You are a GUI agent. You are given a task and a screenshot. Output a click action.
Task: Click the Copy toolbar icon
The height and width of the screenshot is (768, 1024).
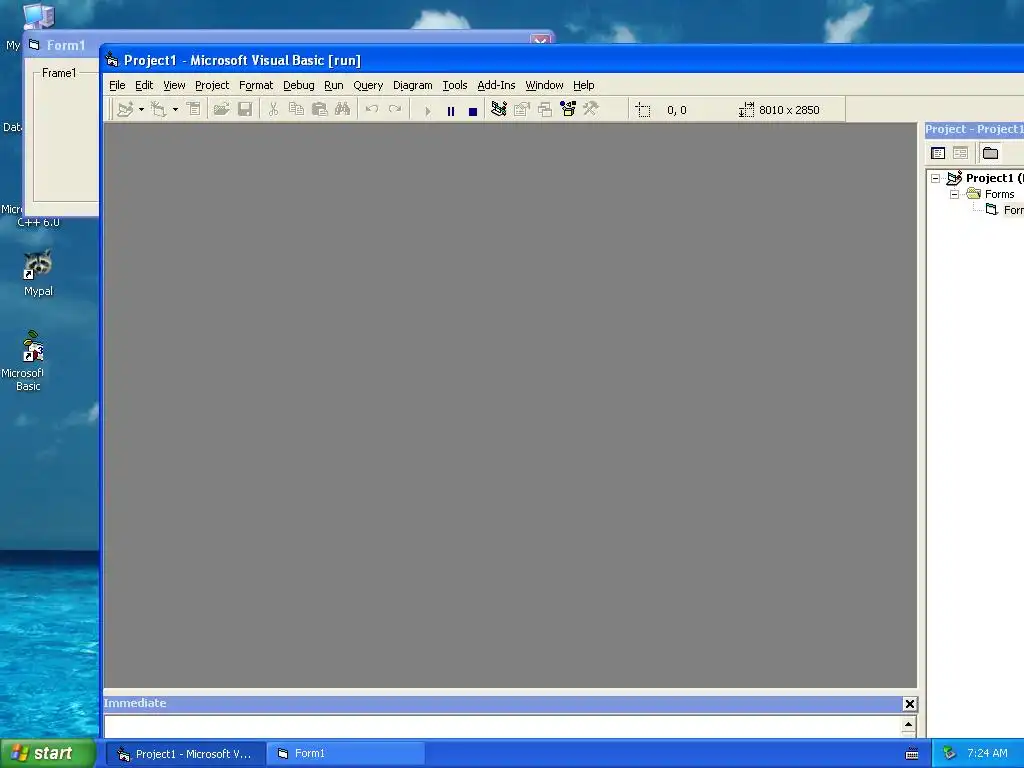coord(296,110)
